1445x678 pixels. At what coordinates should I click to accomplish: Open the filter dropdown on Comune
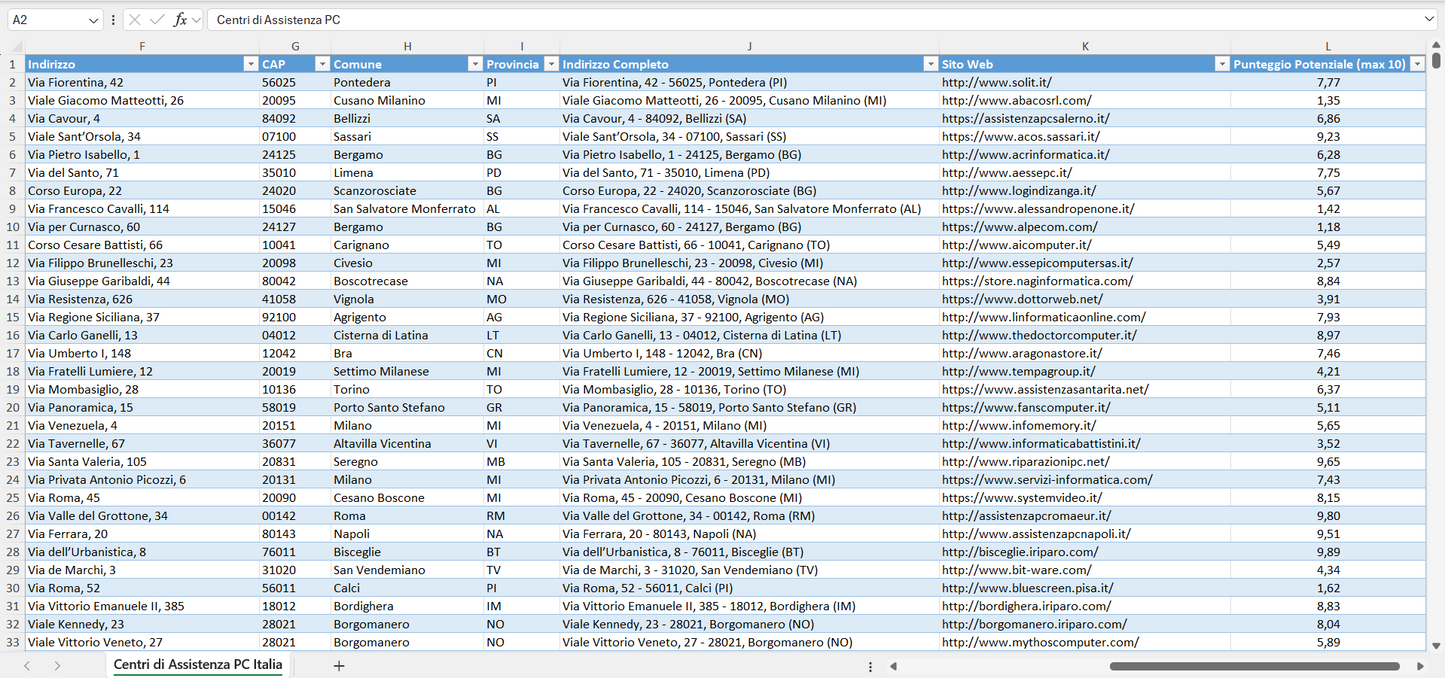(x=475, y=63)
